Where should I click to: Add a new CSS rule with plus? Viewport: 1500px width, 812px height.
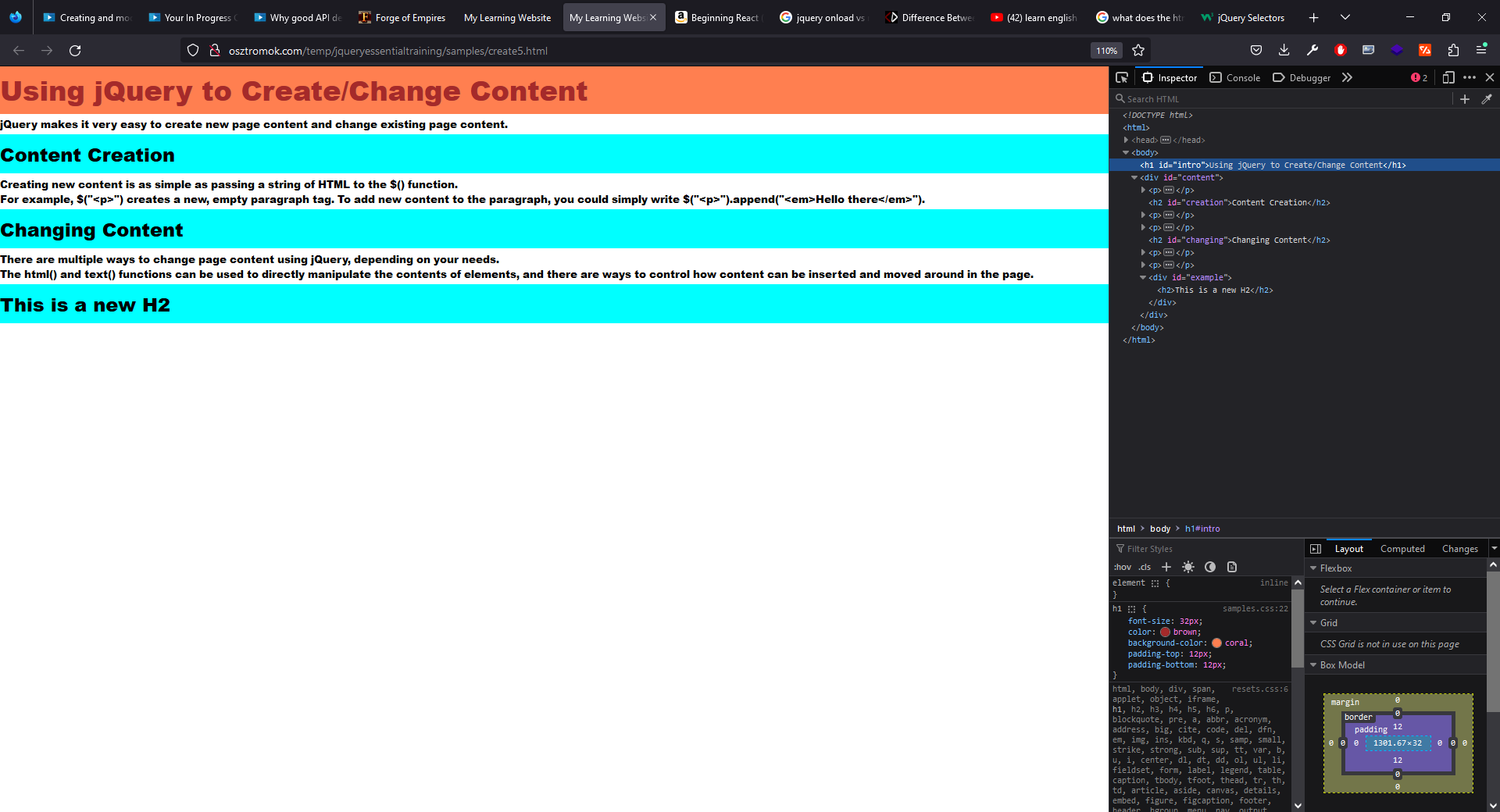click(x=1166, y=567)
